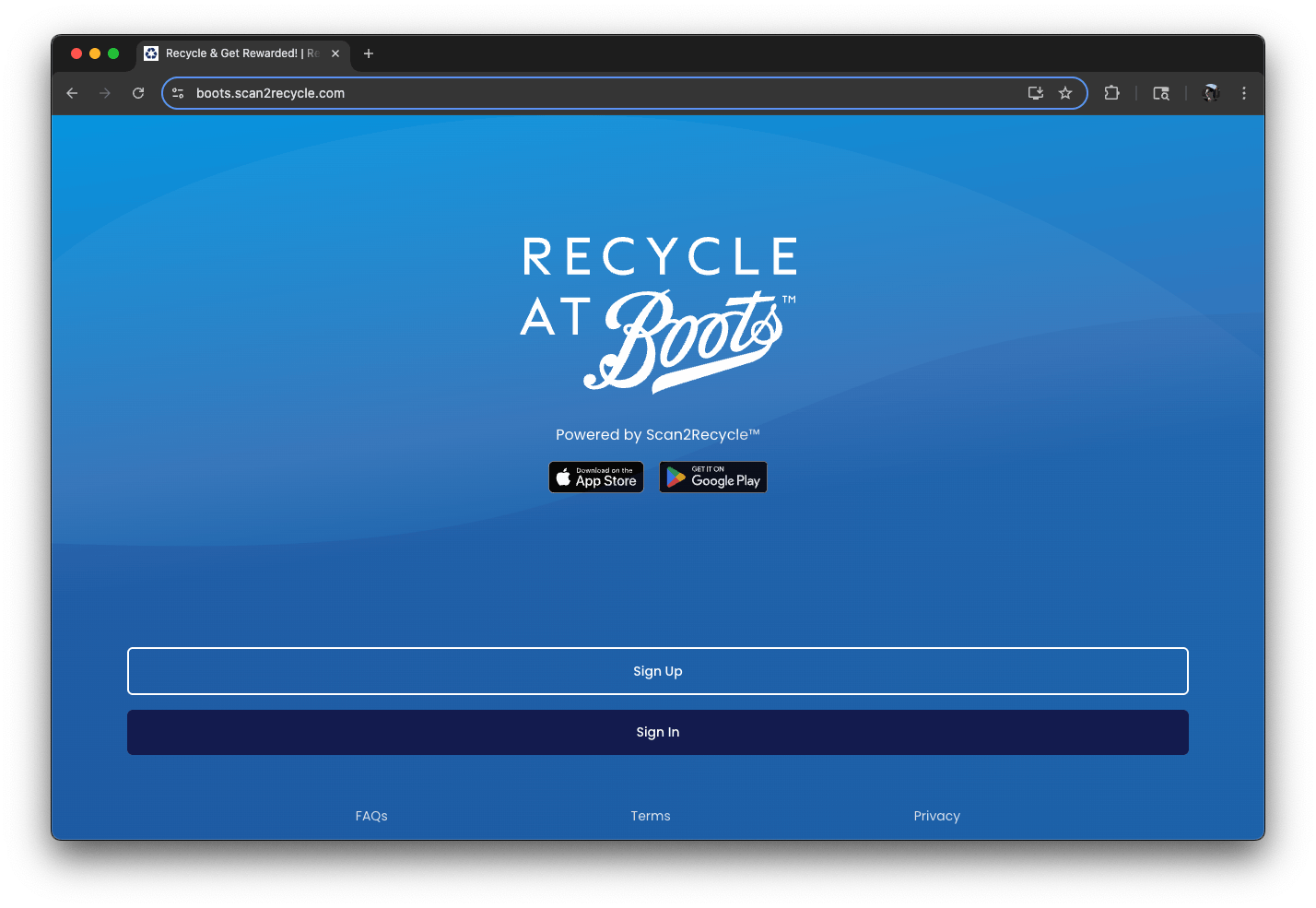Select the Recycle & Get Rewarded tab

[x=243, y=53]
